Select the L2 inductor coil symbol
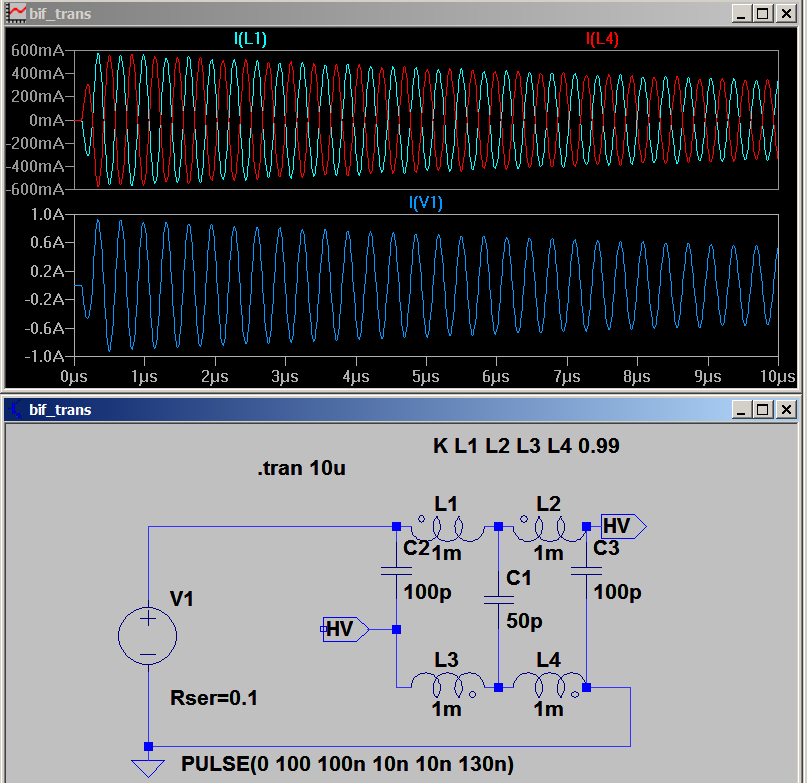Image resolution: width=807 pixels, height=783 pixels. pos(540,526)
